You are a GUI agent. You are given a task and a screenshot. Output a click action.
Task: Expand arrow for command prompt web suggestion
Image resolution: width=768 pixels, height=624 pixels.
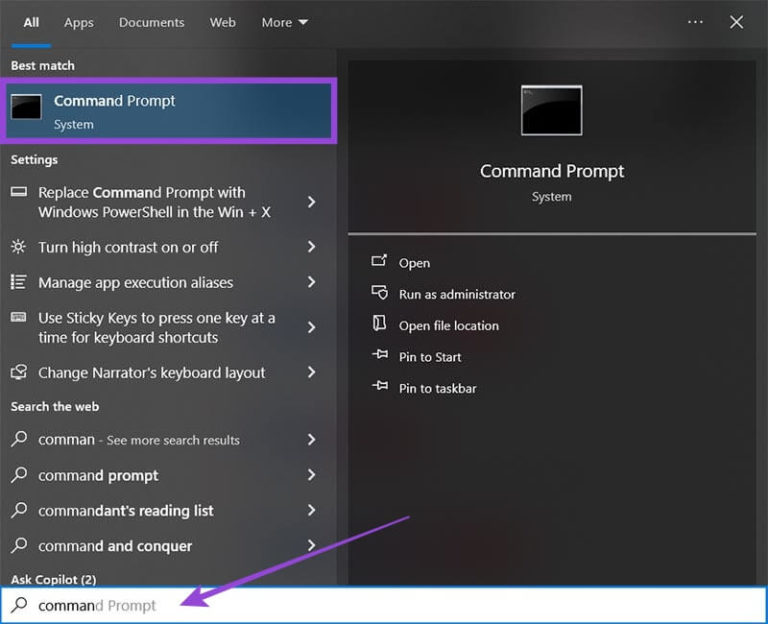[x=312, y=475]
